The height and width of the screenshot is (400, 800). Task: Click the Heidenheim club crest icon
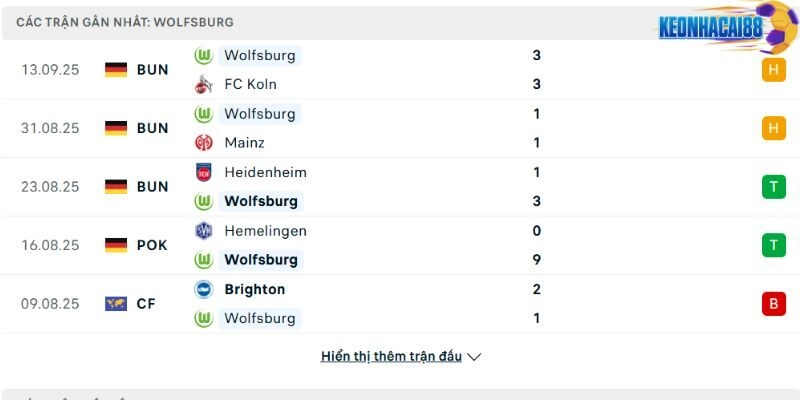(204, 172)
